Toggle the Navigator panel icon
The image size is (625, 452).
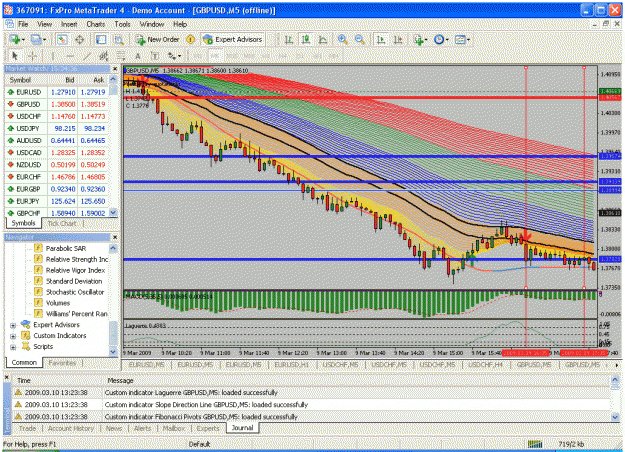pos(101,39)
